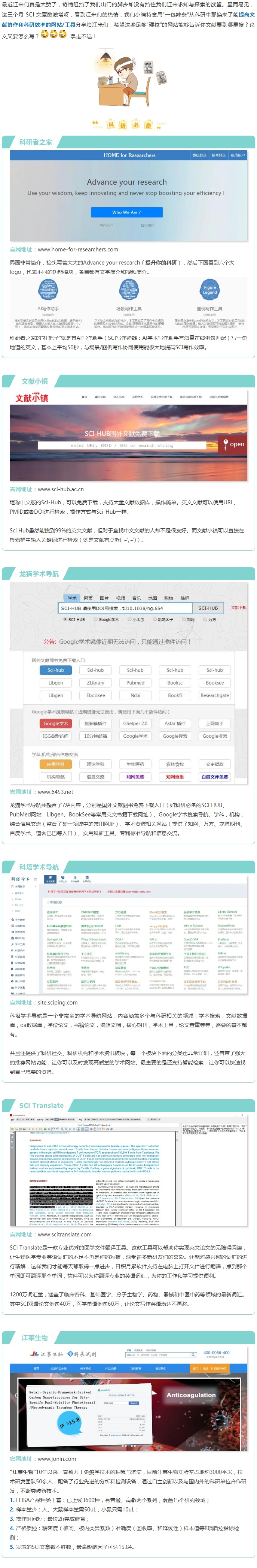Click the Booksee button
The width and height of the screenshot is (257, 1568).
click(x=214, y=682)
